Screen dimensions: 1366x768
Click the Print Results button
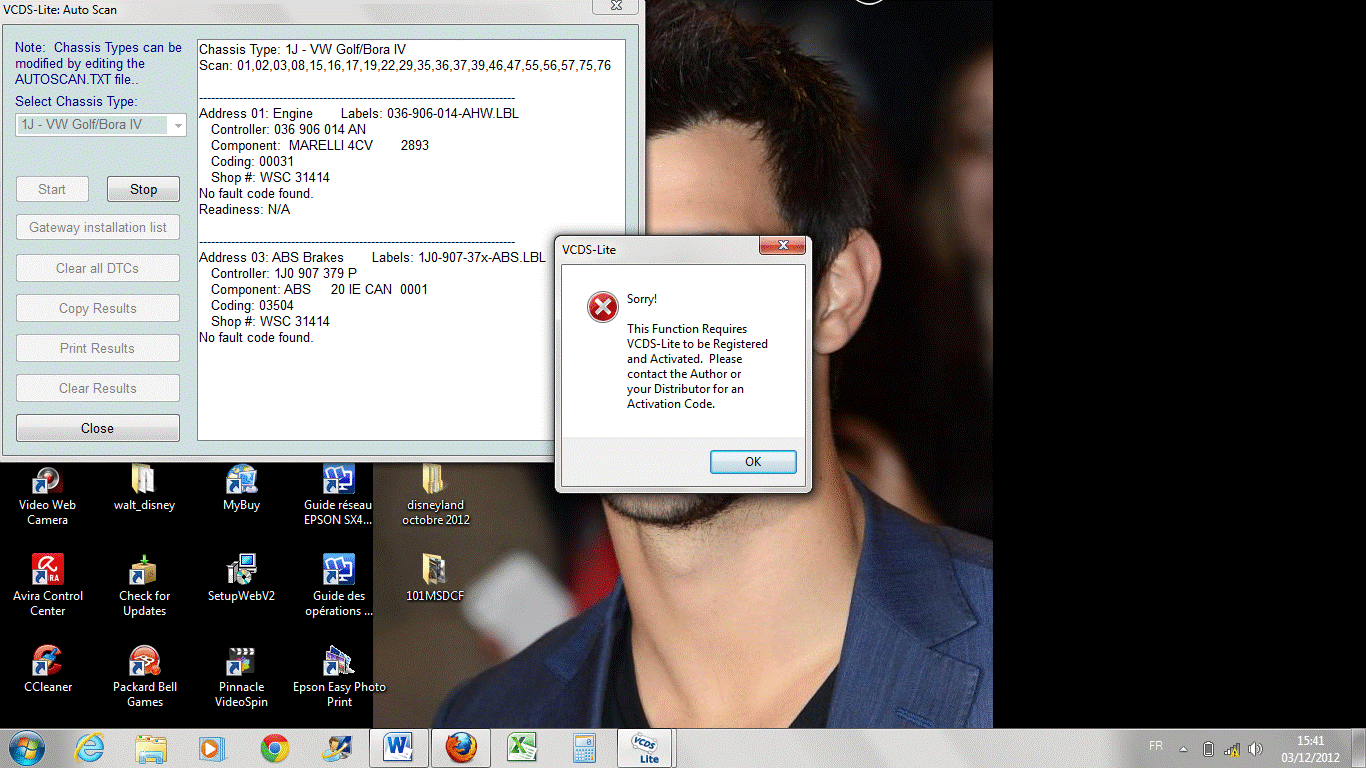tap(97, 348)
